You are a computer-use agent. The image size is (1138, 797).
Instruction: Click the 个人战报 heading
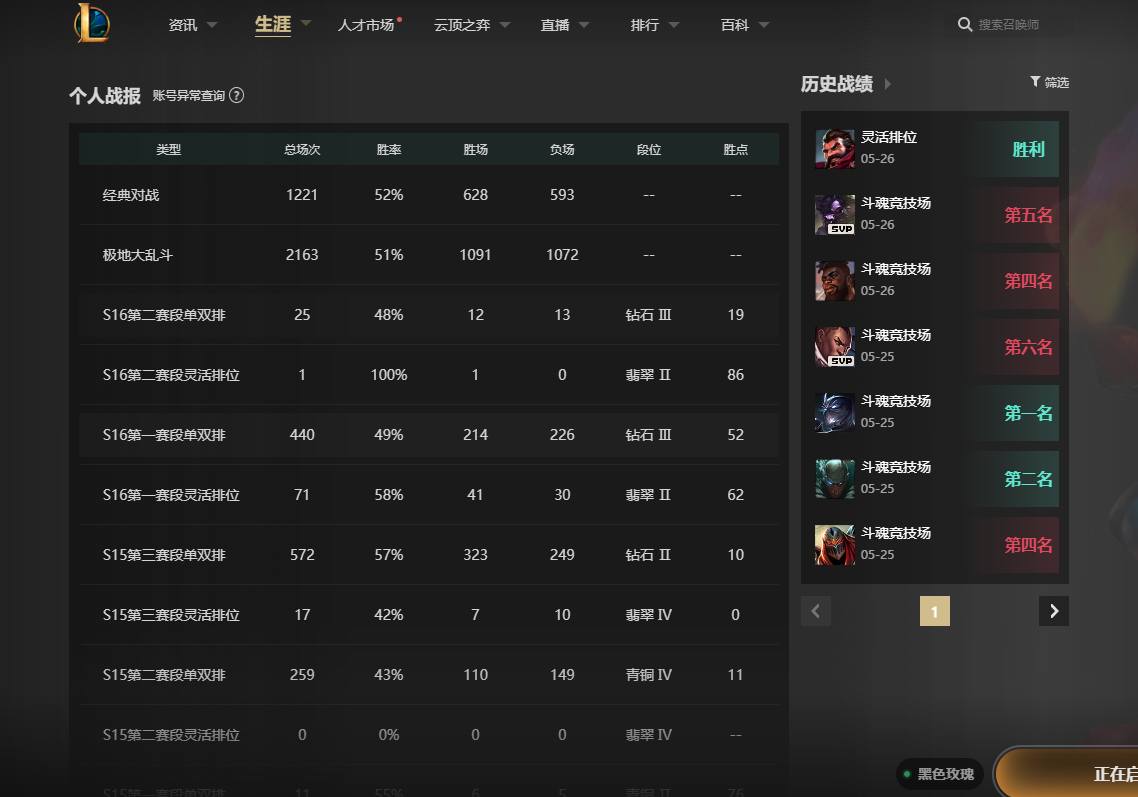[x=105, y=96]
